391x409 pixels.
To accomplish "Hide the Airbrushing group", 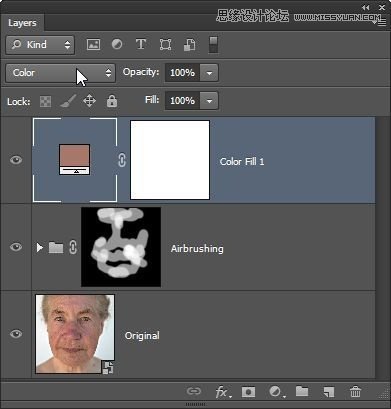I will pos(16,247).
